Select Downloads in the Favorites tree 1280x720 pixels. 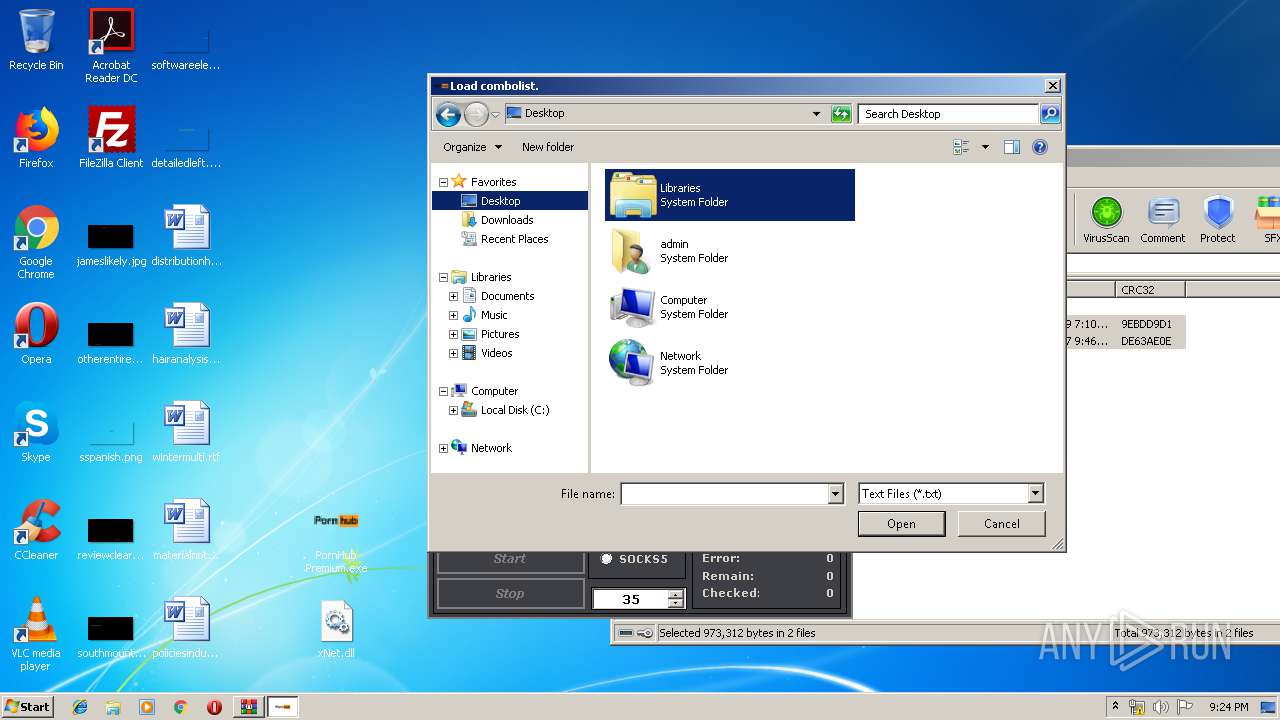pyautogui.click(x=507, y=220)
